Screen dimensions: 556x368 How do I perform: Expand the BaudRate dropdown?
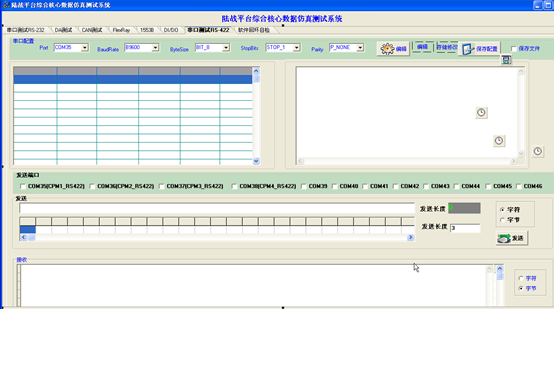tap(155, 48)
